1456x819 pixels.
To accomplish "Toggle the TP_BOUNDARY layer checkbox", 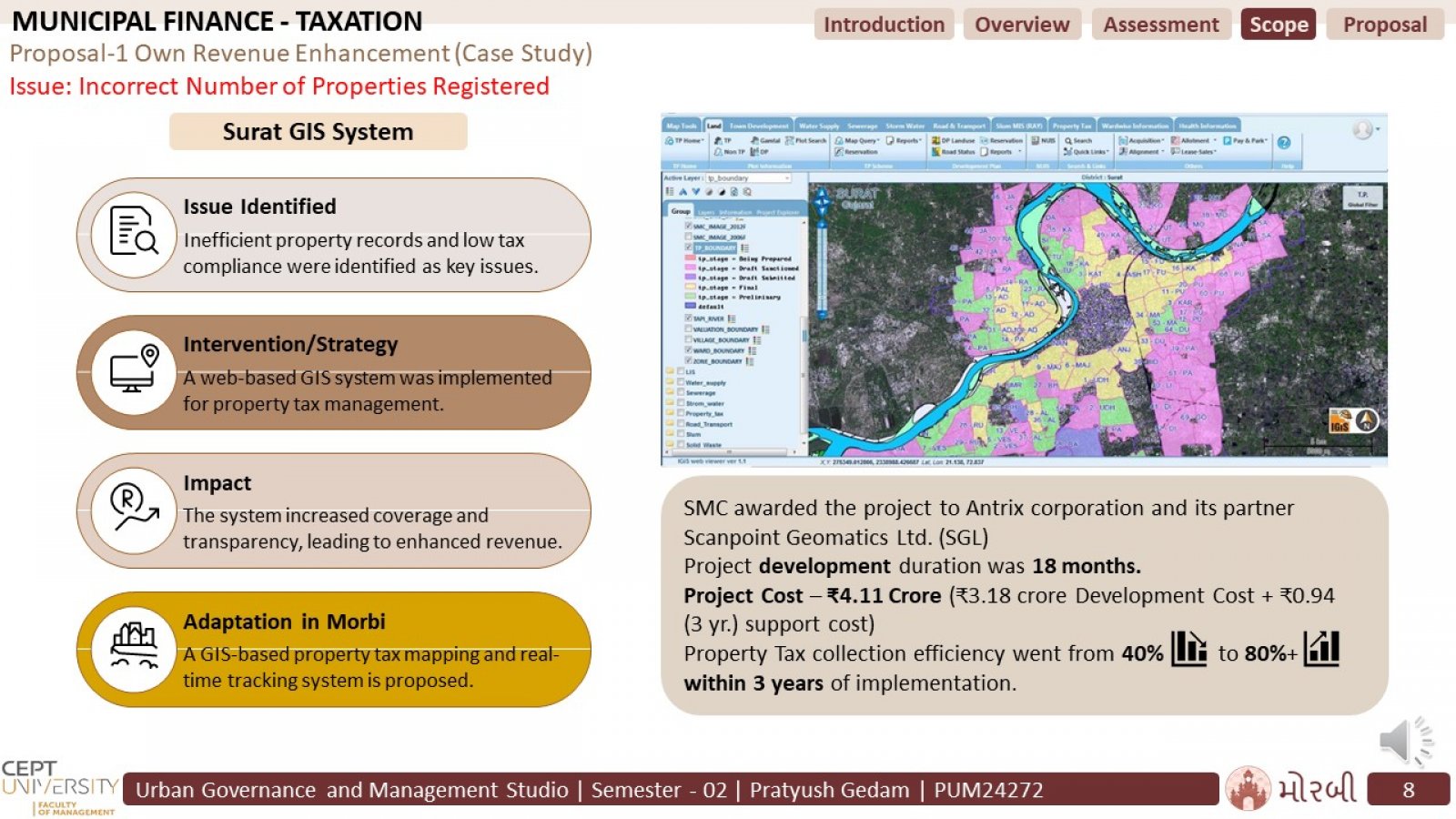I will (688, 248).
